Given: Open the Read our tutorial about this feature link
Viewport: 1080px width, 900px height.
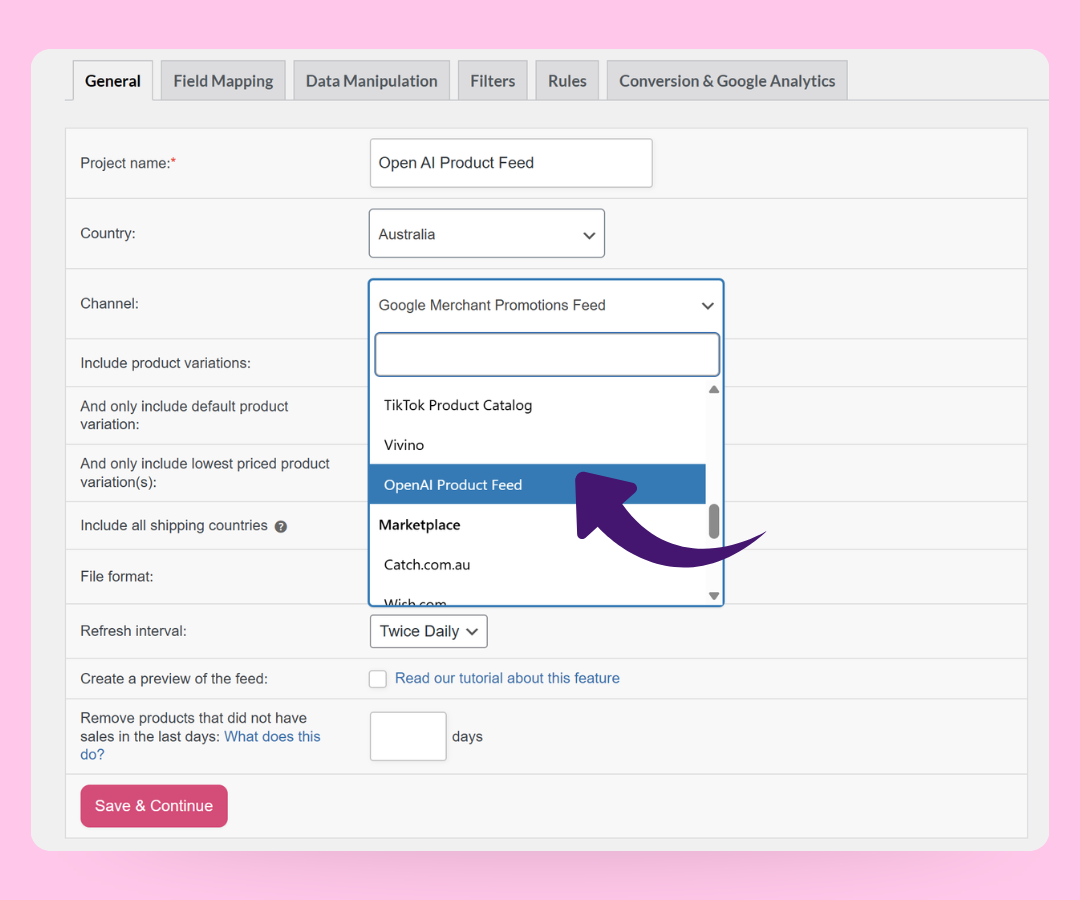Looking at the screenshot, I should 507,678.
